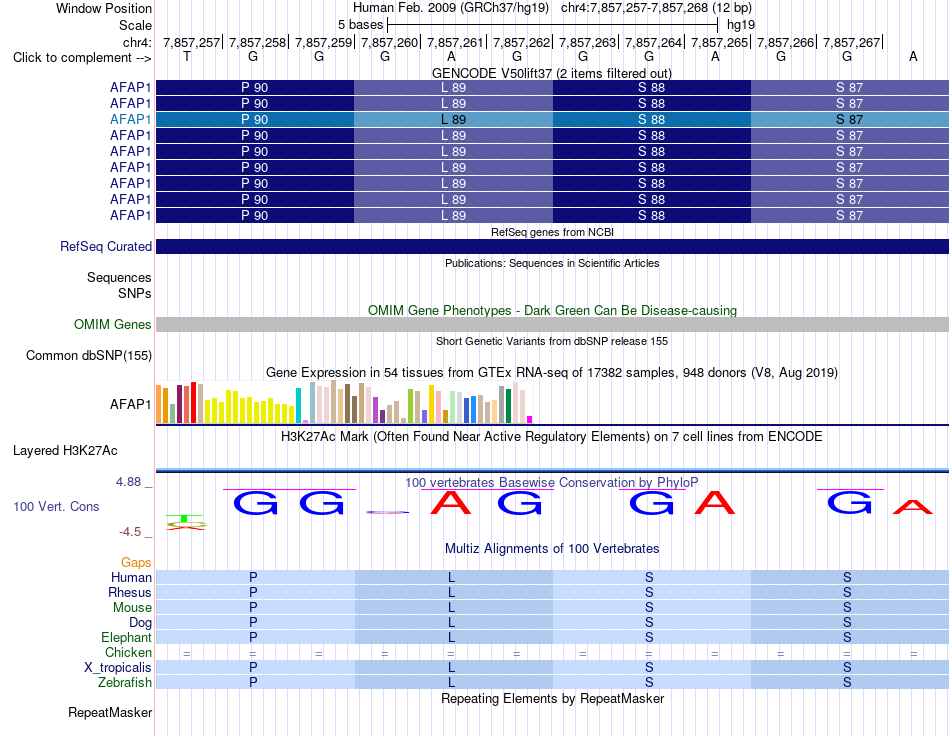This screenshot has width=950, height=736.
Task: Open 'RefSeq genes from NCBI' track title
Action: (x=552, y=232)
